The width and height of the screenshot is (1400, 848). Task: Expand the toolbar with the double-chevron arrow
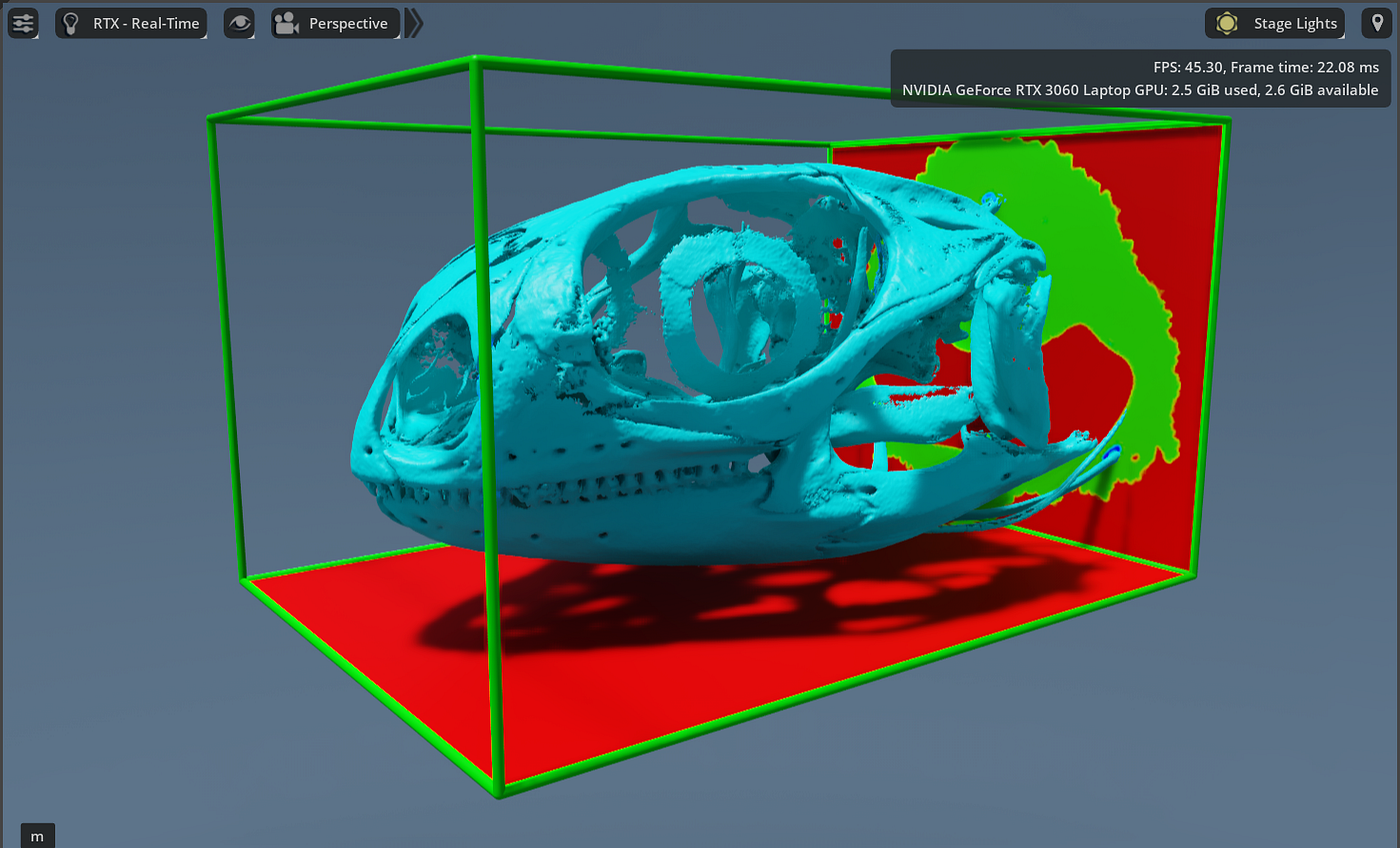(413, 23)
